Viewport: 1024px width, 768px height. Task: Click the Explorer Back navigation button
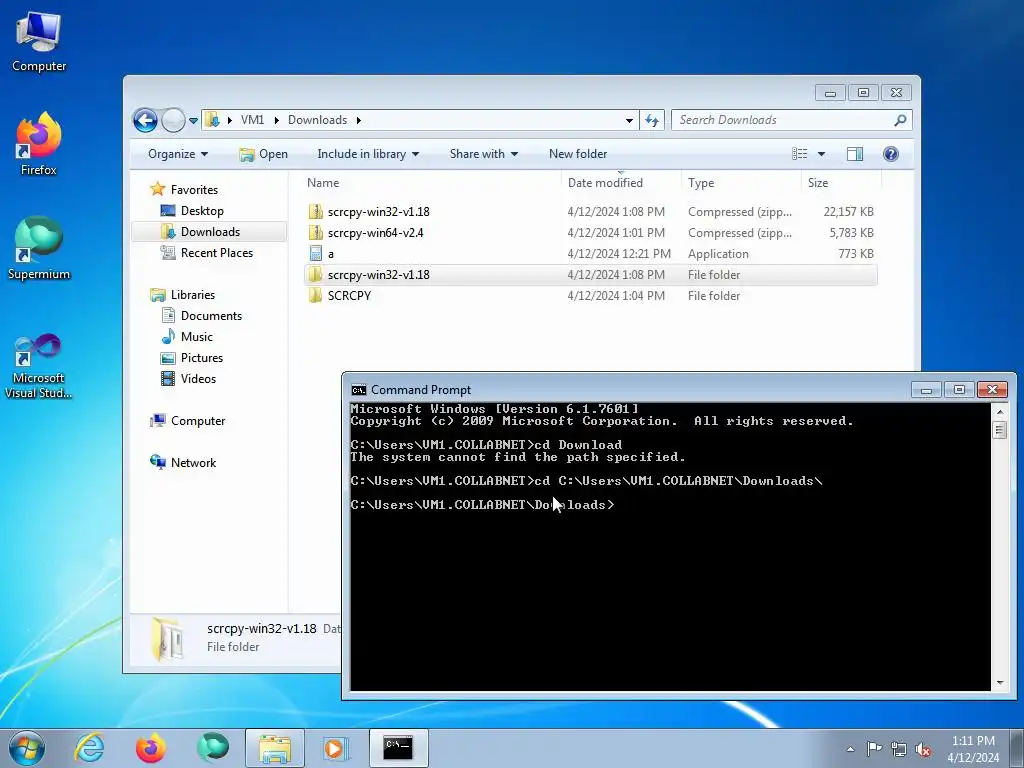[145, 120]
